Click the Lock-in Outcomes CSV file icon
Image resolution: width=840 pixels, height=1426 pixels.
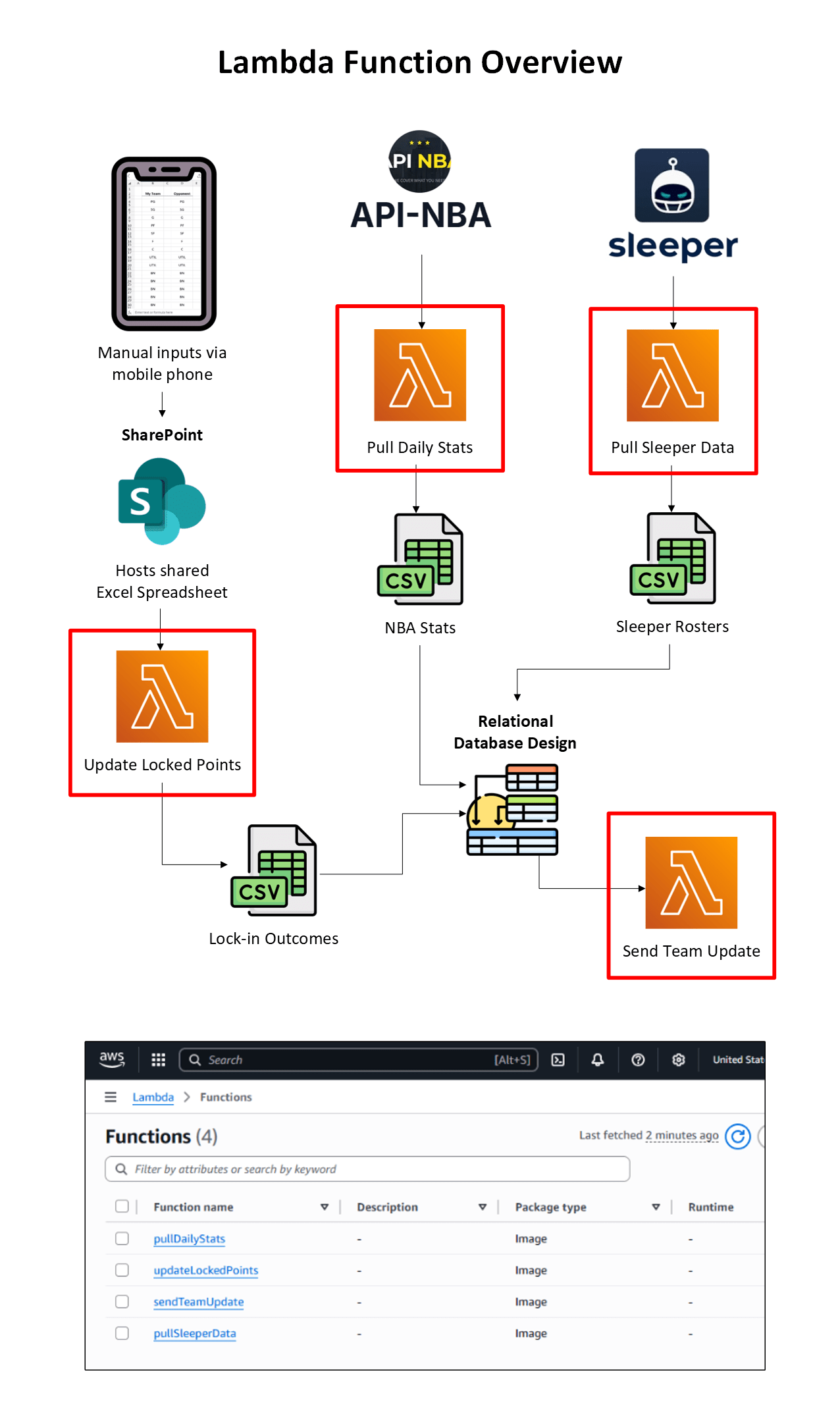pyautogui.click(x=274, y=870)
